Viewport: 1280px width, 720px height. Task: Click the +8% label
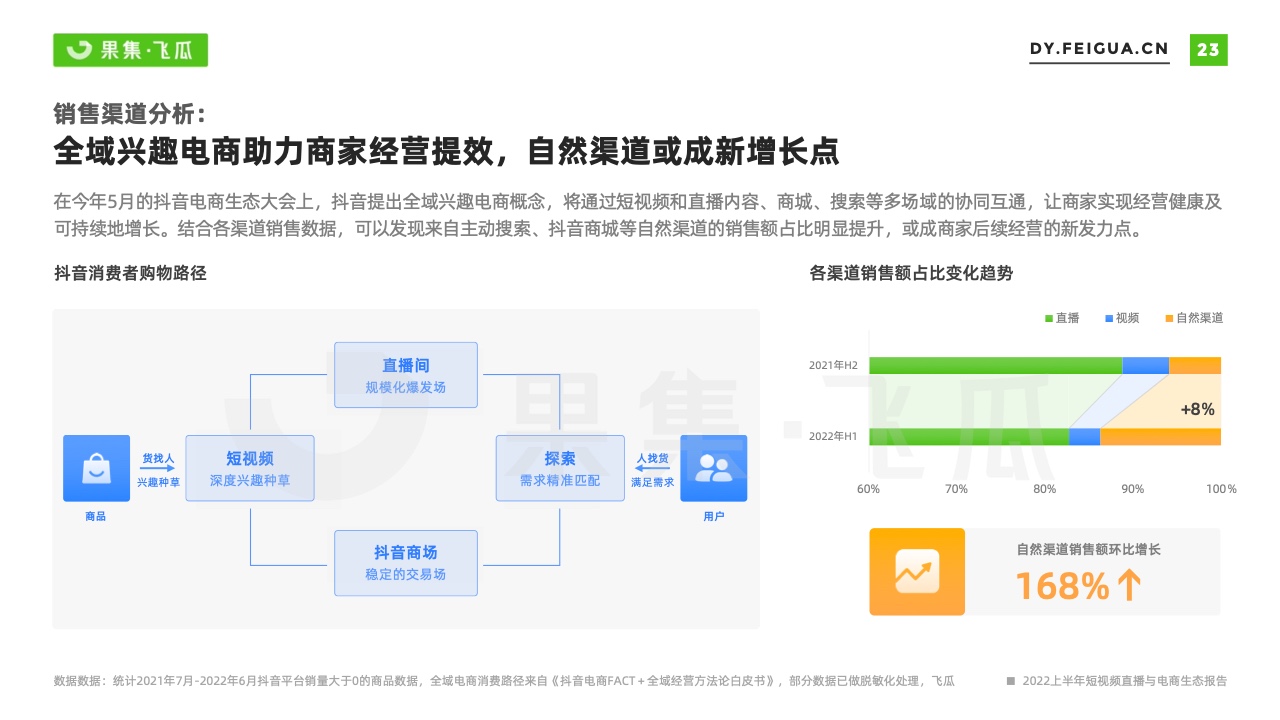click(x=1197, y=409)
